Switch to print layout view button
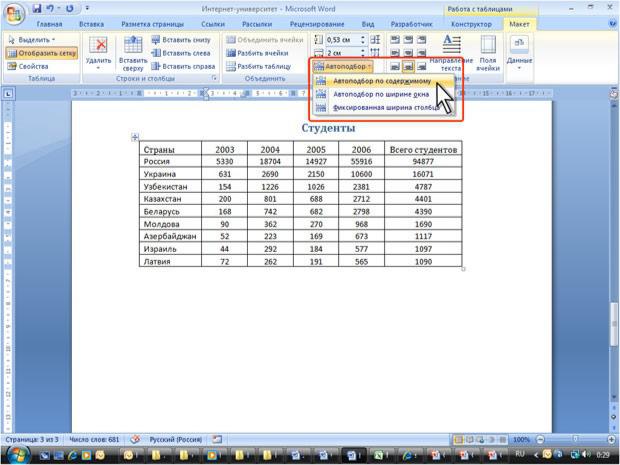The image size is (620, 465). 459,439
